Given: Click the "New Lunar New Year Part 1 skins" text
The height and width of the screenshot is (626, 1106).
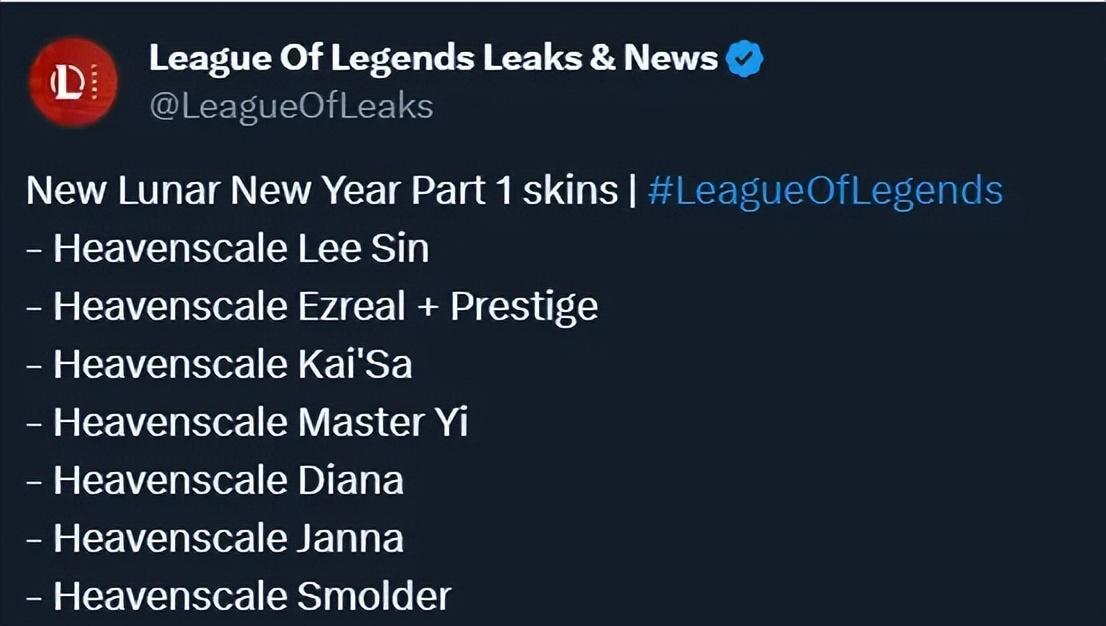Looking at the screenshot, I should tap(322, 190).
